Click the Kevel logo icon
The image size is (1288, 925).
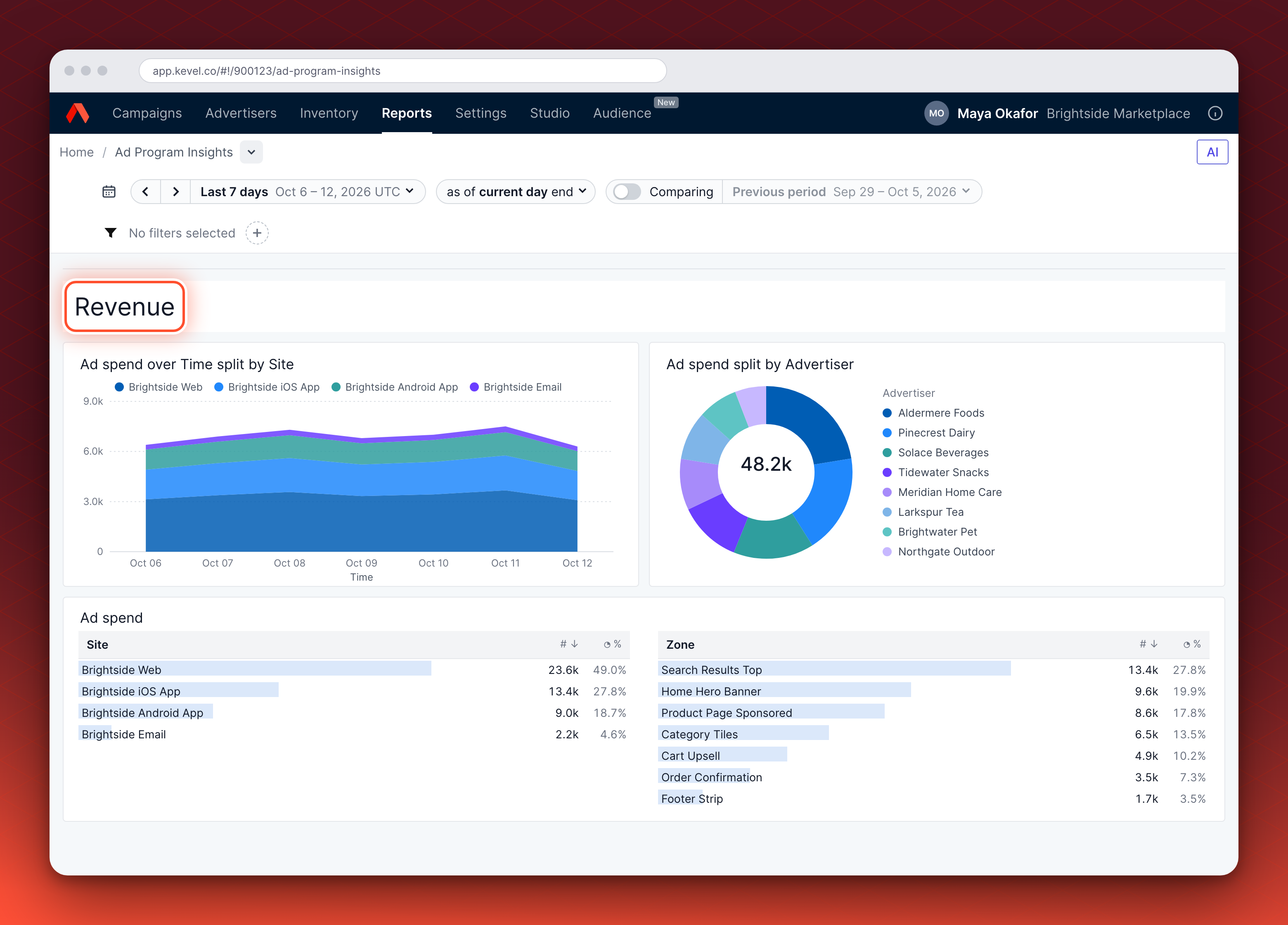[x=78, y=113]
